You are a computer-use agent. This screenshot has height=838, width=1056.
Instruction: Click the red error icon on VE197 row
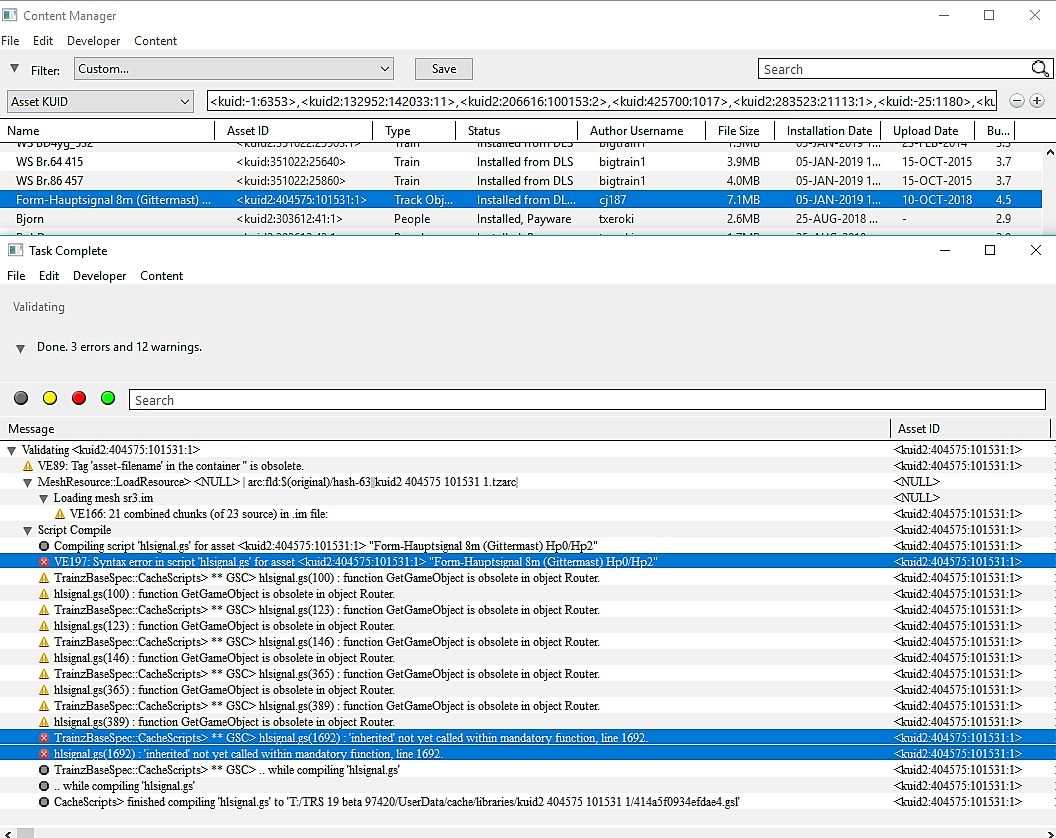pos(44,562)
